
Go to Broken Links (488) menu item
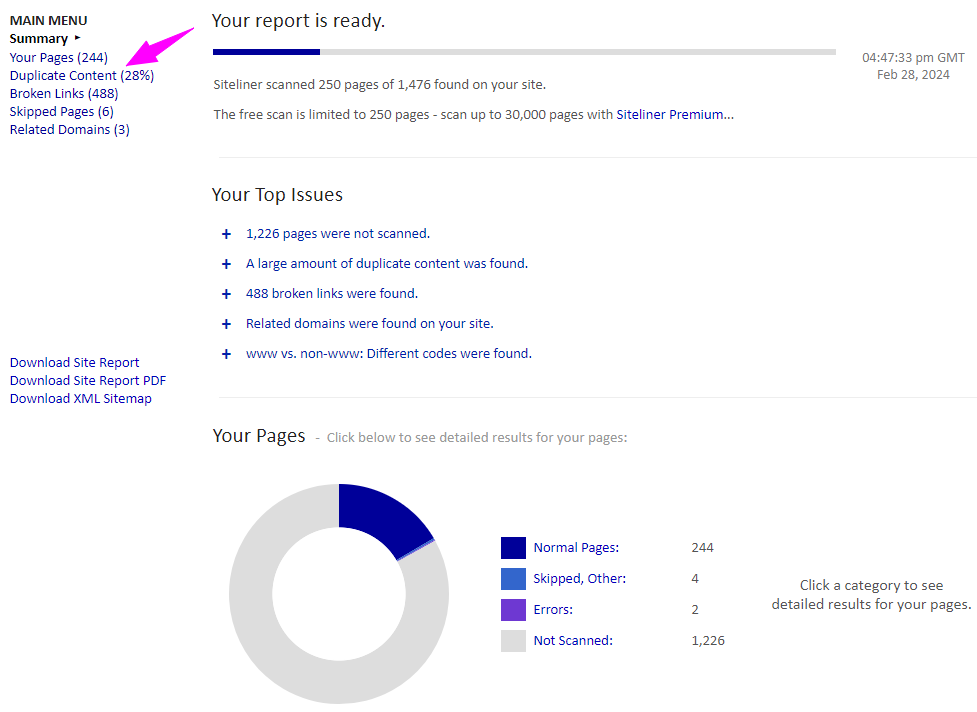pyautogui.click(x=63, y=94)
